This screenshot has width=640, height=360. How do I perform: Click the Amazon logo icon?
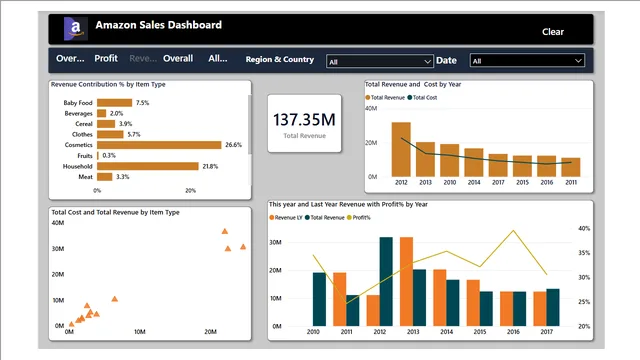pos(76,29)
